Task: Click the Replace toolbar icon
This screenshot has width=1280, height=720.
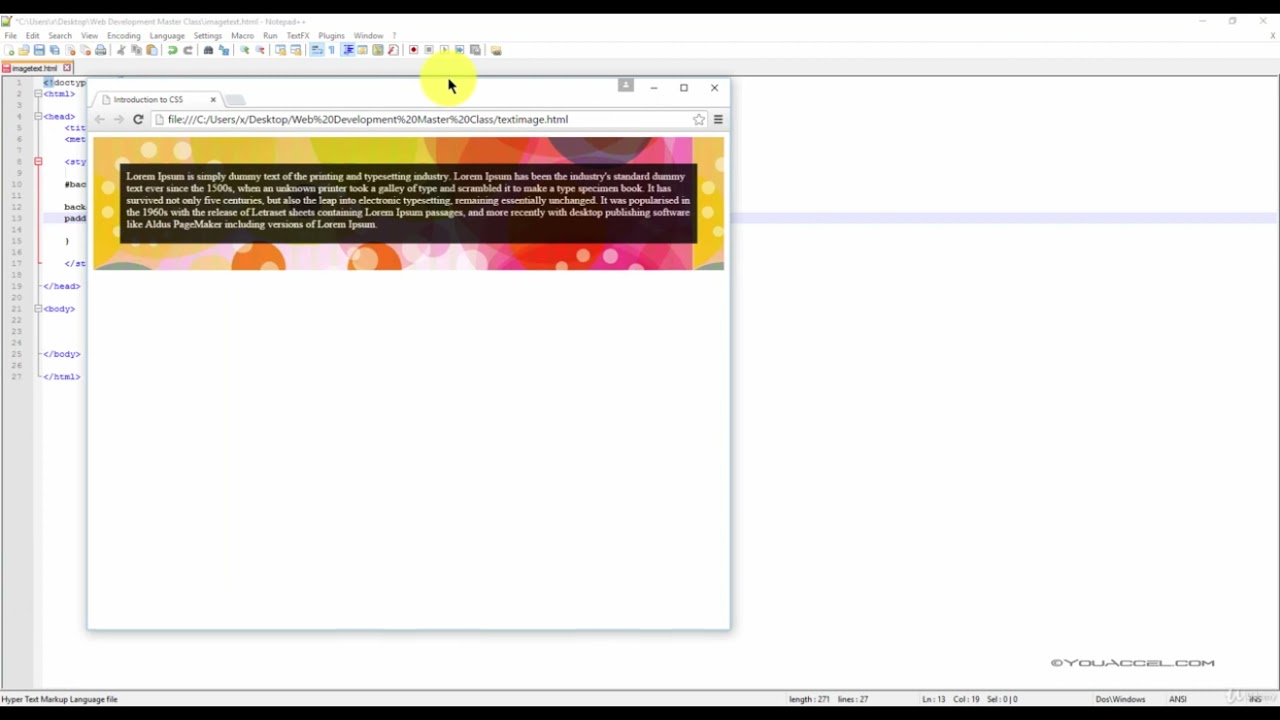Action: (224, 50)
